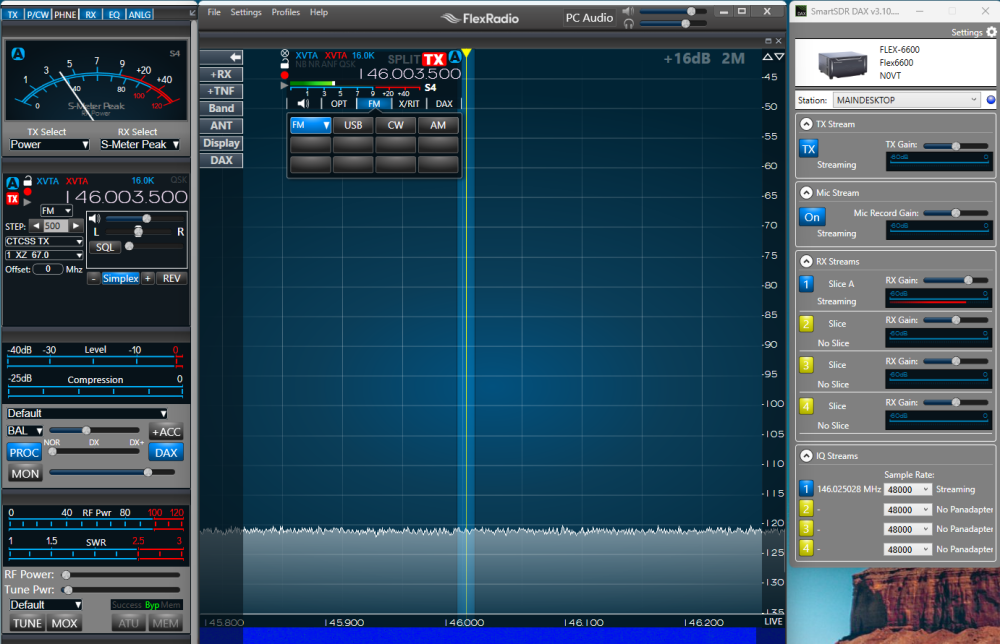1000x644 pixels.
Task: Open Profiles menu
Action: (286, 12)
